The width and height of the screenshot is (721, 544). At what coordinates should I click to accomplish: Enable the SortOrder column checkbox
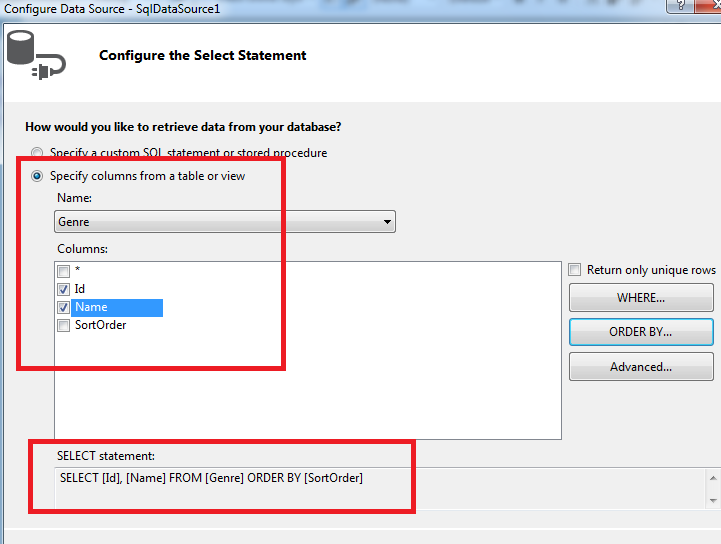pyautogui.click(x=64, y=326)
